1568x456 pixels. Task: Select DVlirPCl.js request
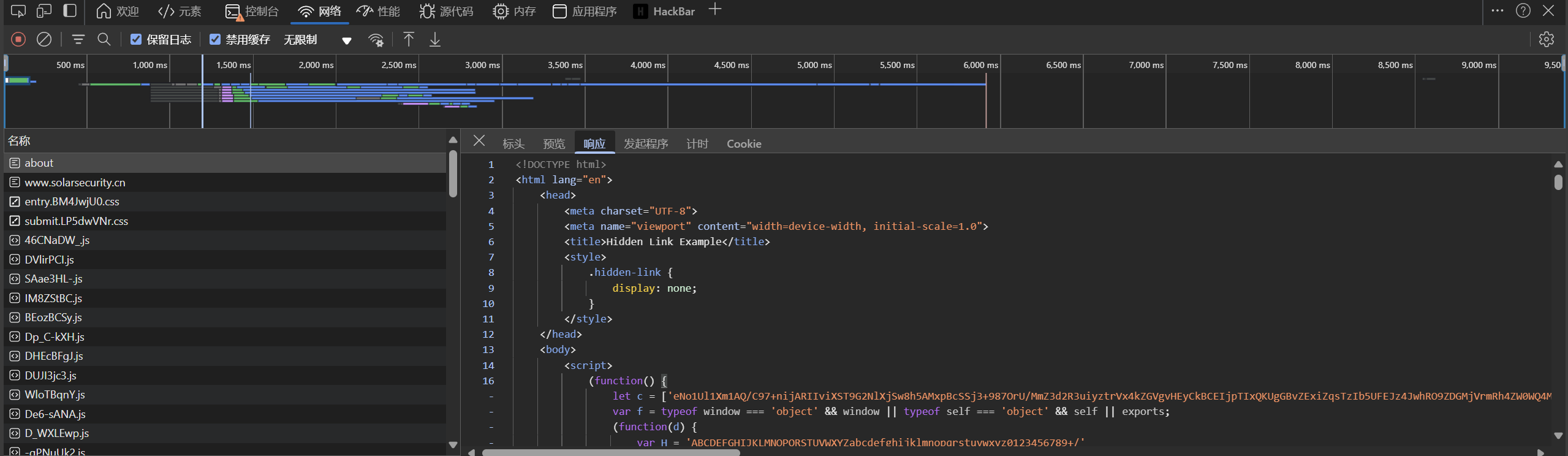225,259
